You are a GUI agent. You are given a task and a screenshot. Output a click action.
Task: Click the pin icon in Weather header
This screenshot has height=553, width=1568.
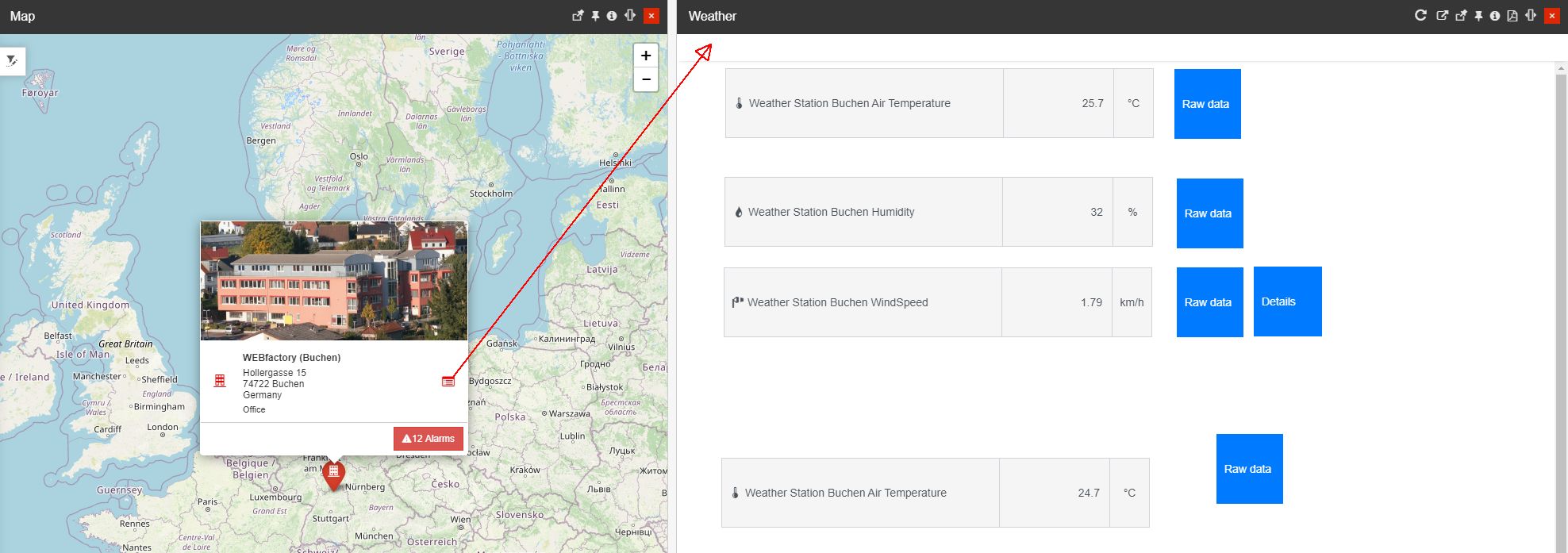click(1478, 16)
